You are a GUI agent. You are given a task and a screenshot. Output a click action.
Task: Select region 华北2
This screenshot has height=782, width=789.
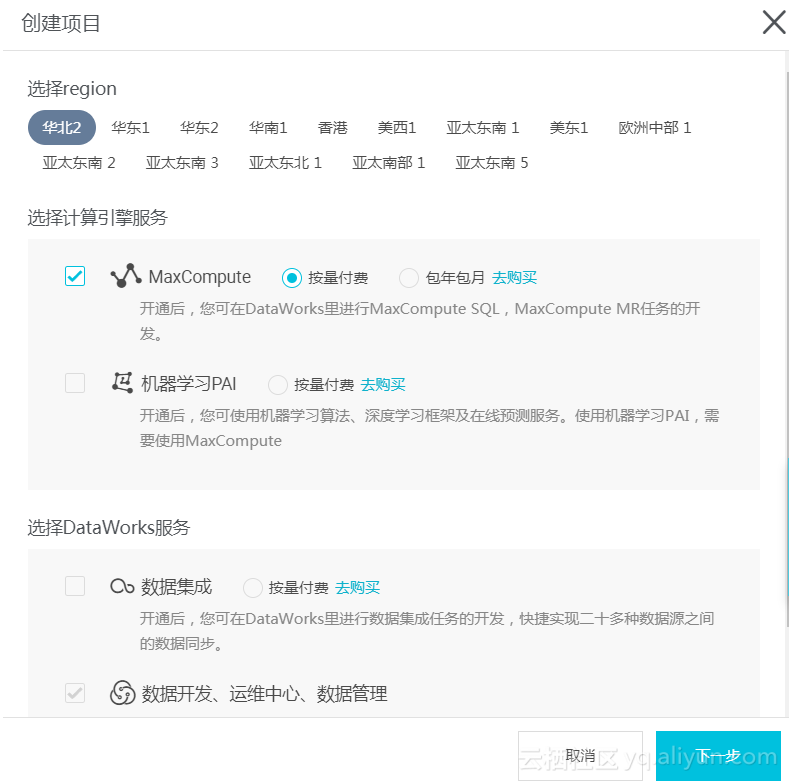click(x=62, y=127)
